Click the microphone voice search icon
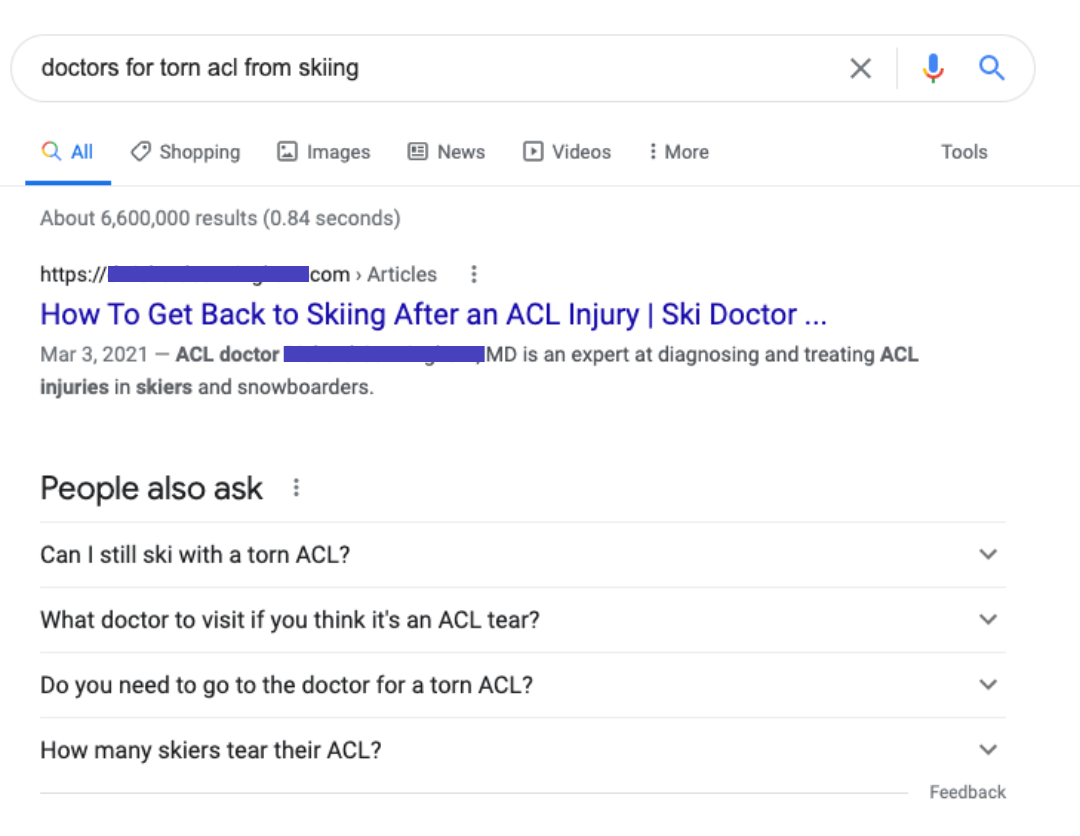Viewport: 1080px width, 836px height. click(x=933, y=68)
